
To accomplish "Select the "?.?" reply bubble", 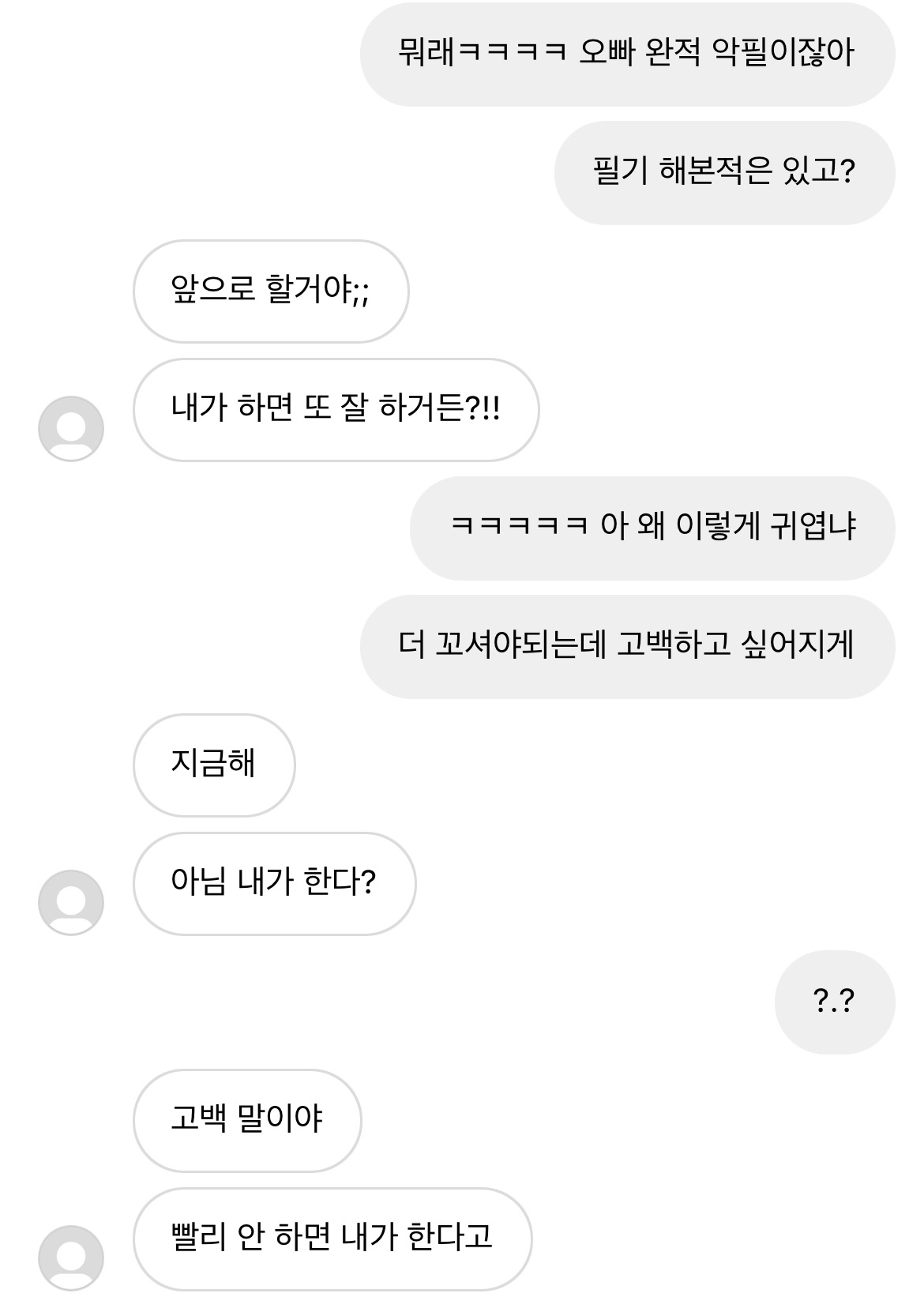I will 835,1002.
